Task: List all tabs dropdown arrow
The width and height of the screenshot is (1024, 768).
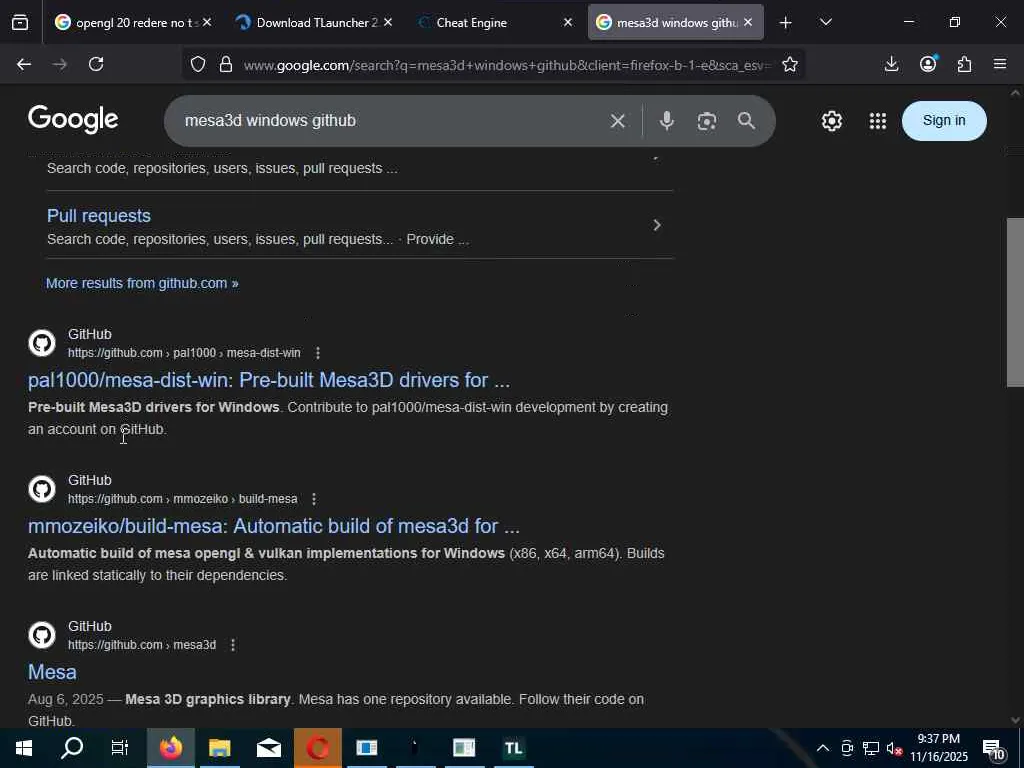Action: [x=825, y=23]
